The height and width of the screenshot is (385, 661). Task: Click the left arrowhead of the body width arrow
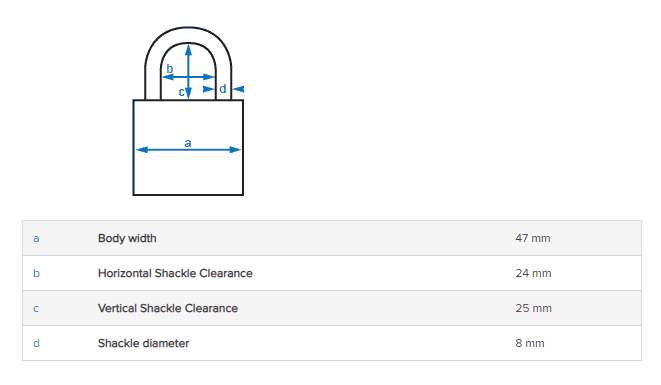(142, 150)
